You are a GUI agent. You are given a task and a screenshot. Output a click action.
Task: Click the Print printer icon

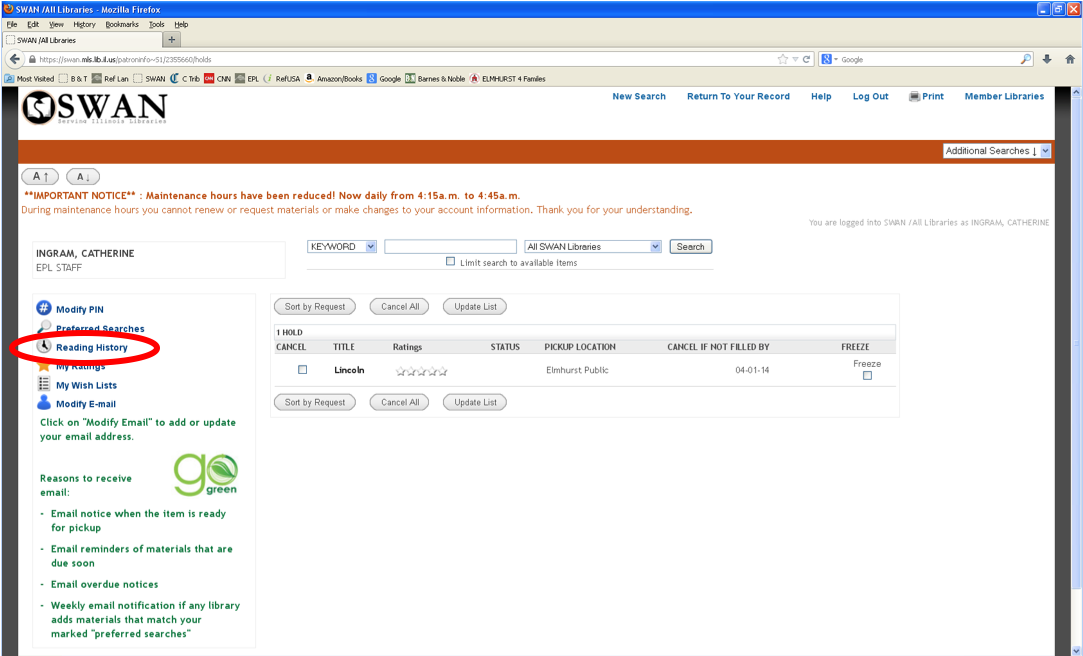(914, 97)
